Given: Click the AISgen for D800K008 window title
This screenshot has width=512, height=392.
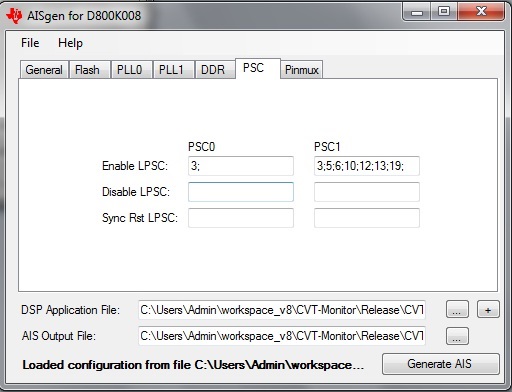Looking at the screenshot, I should click(84, 16).
